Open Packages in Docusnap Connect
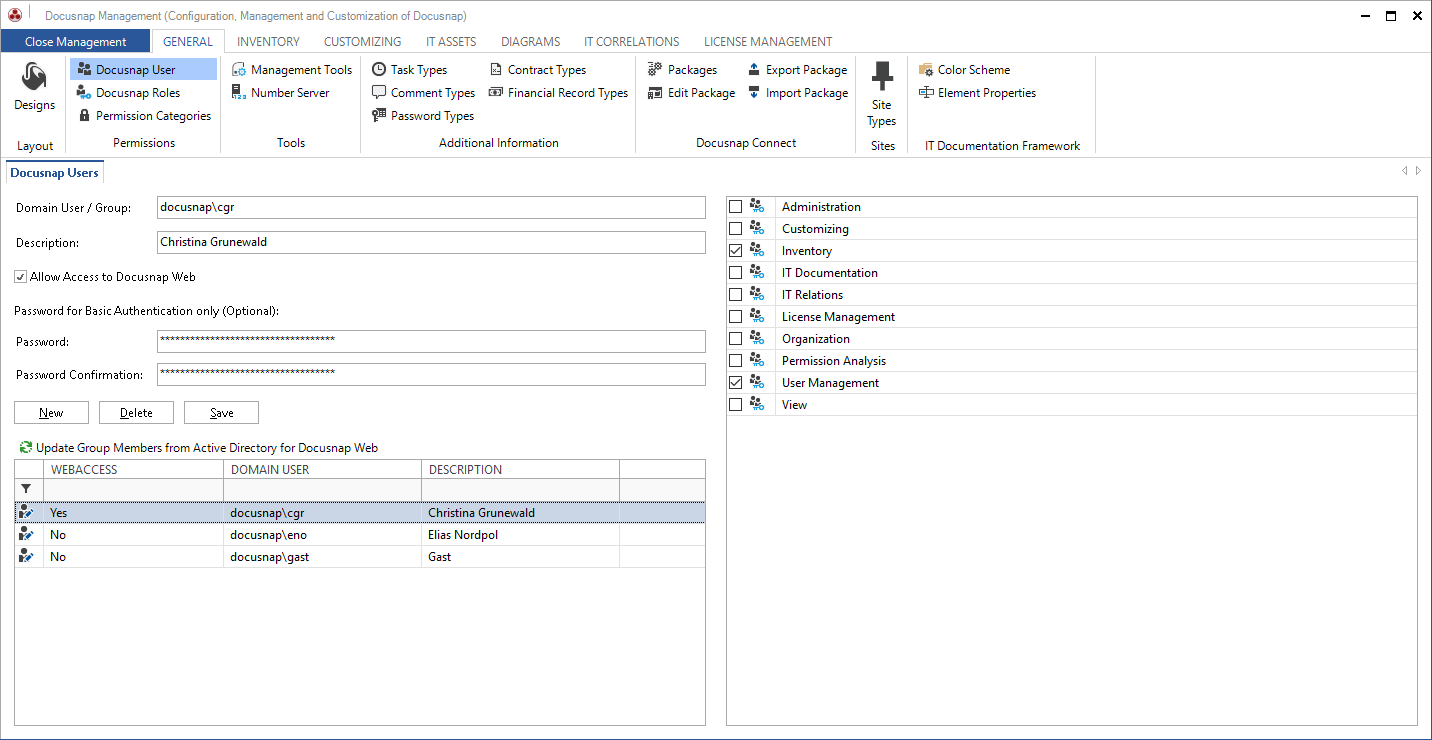This screenshot has width=1432, height=740. pyautogui.click(x=682, y=70)
